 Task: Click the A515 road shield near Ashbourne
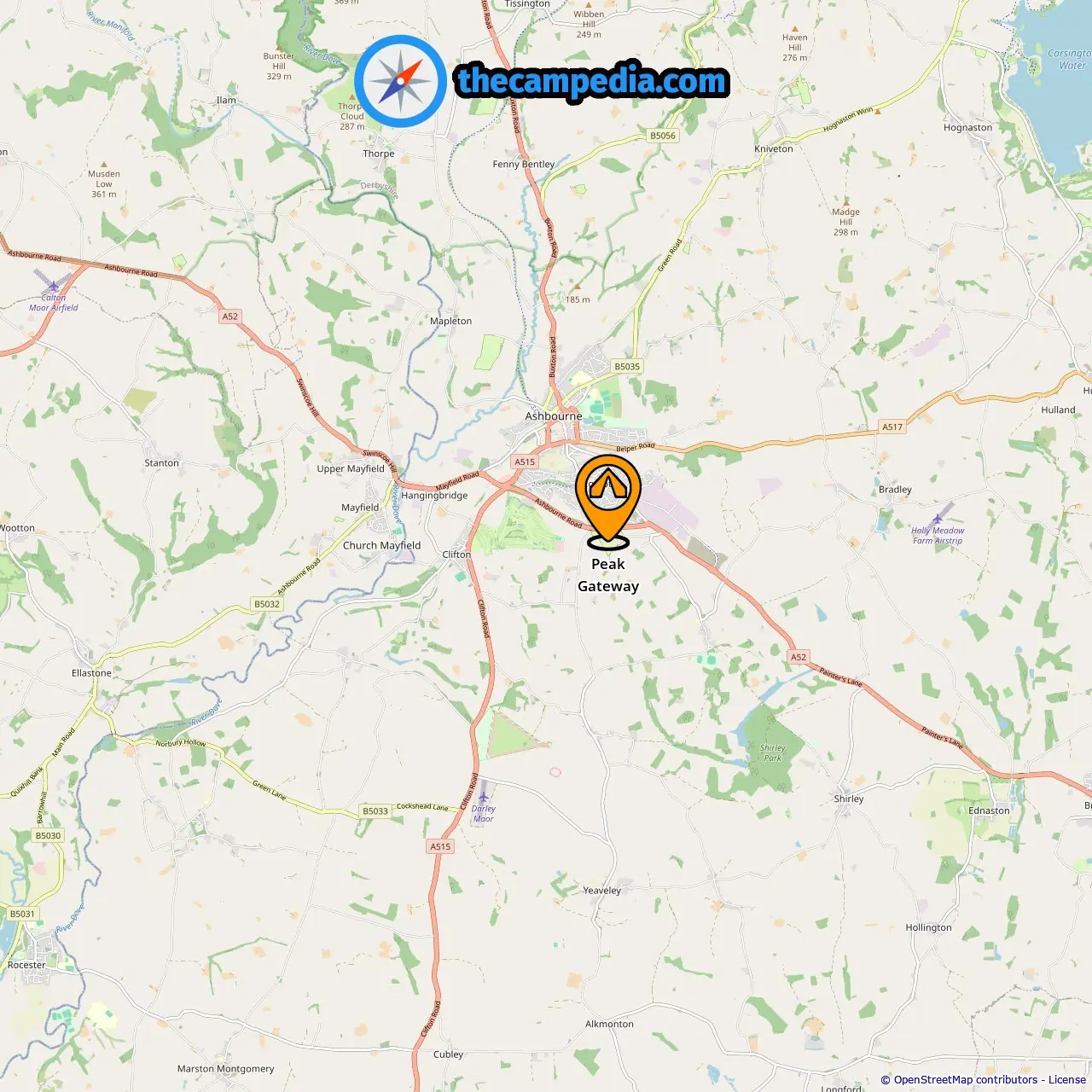tap(525, 462)
